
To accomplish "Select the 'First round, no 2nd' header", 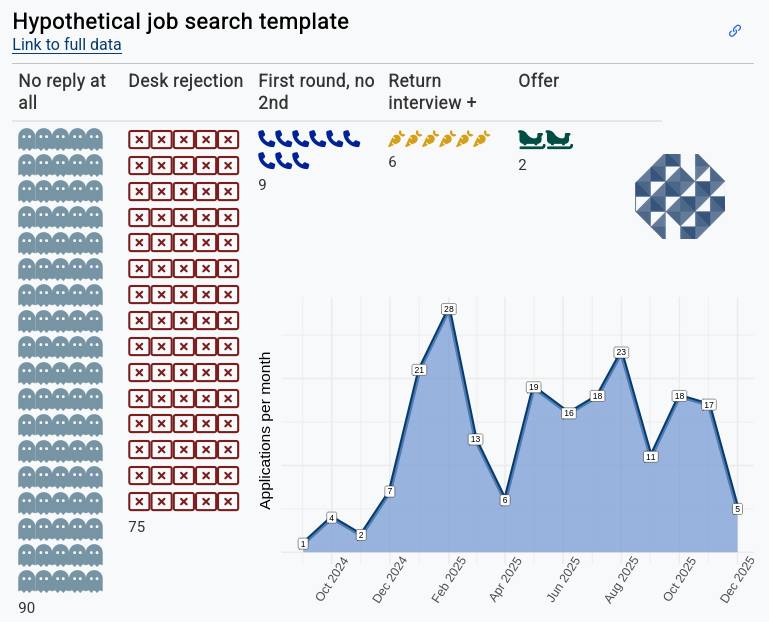I will [x=316, y=91].
